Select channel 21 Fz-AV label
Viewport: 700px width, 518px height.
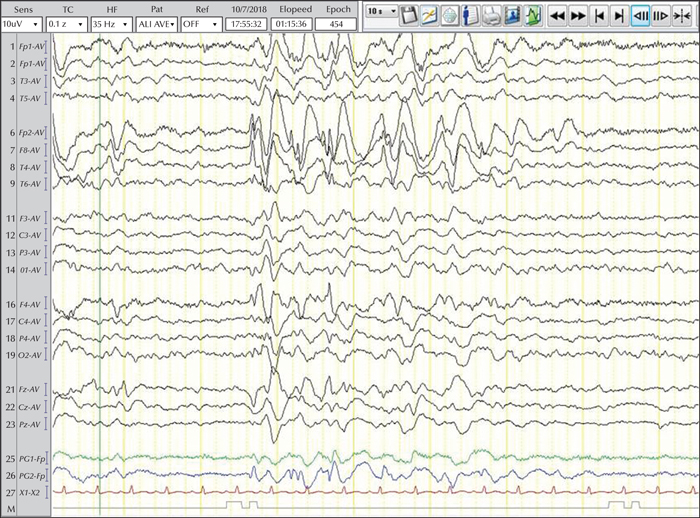pyautogui.click(x=30, y=390)
